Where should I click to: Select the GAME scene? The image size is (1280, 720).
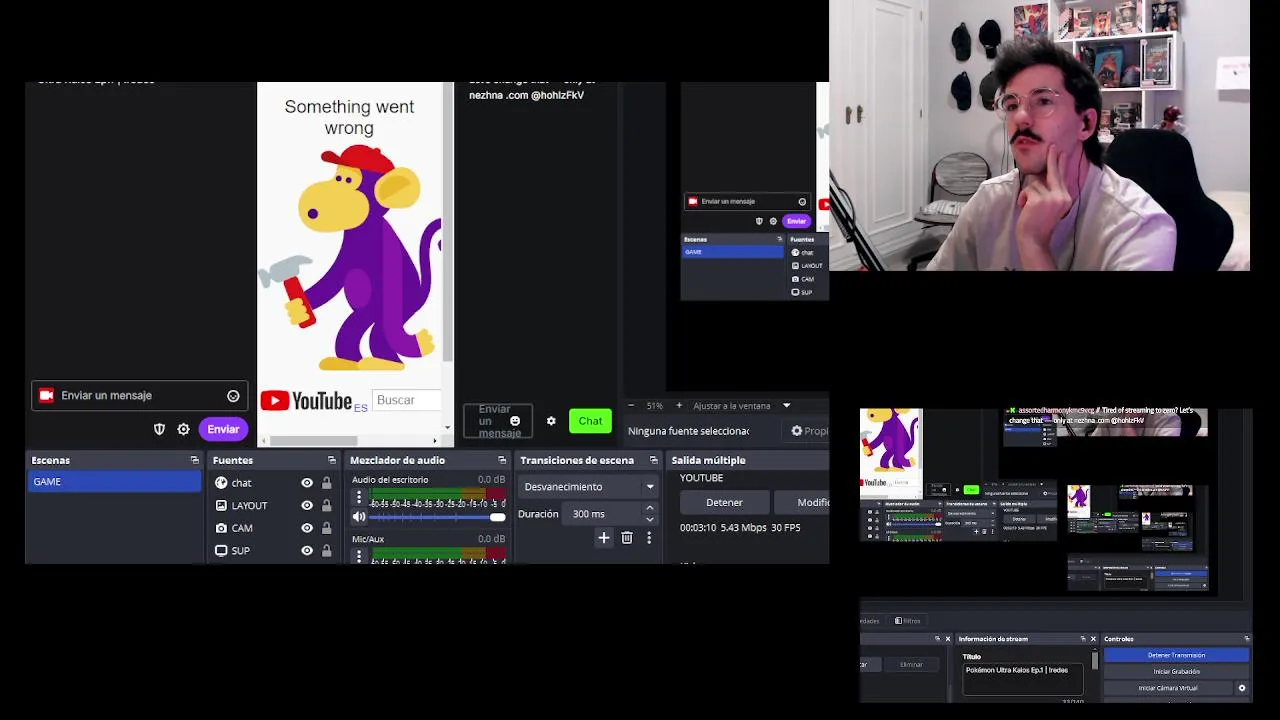click(114, 482)
